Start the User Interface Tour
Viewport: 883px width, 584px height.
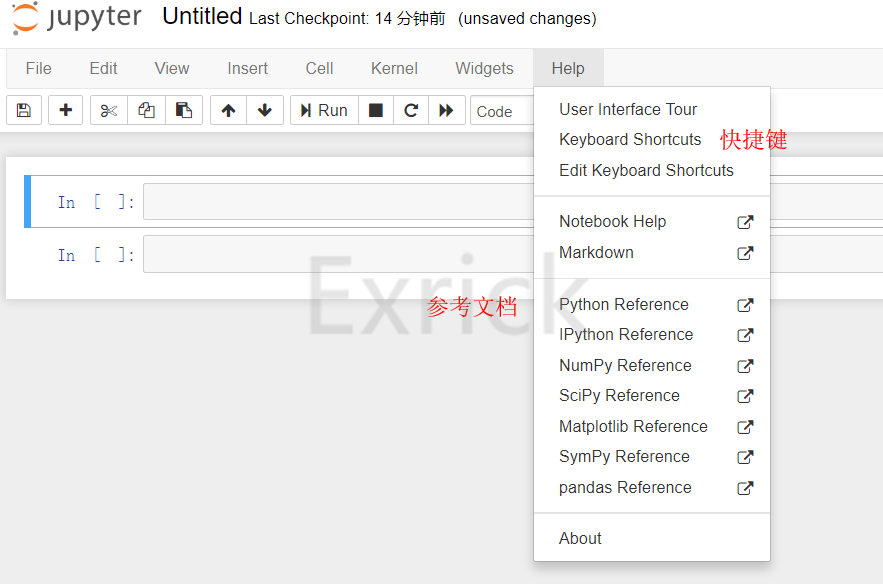[x=652, y=109]
